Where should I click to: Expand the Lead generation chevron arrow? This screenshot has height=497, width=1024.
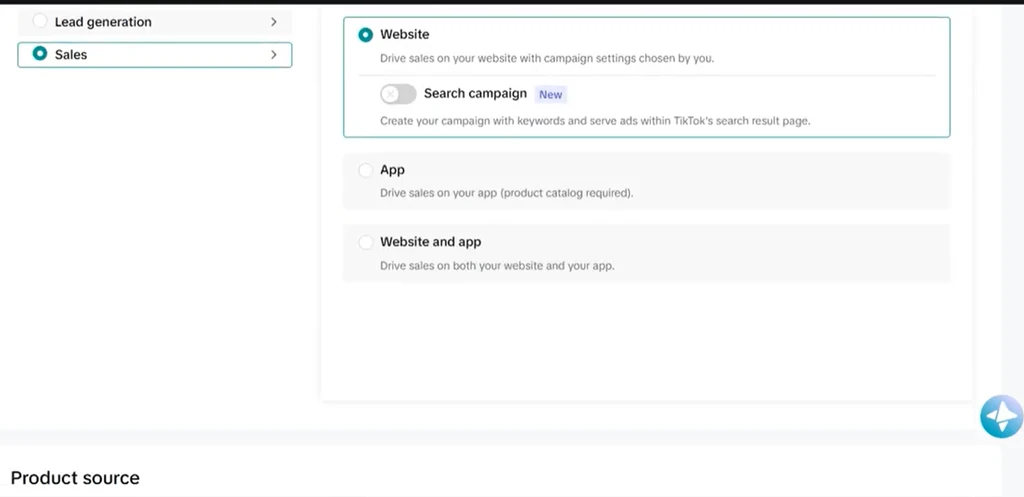point(274,22)
